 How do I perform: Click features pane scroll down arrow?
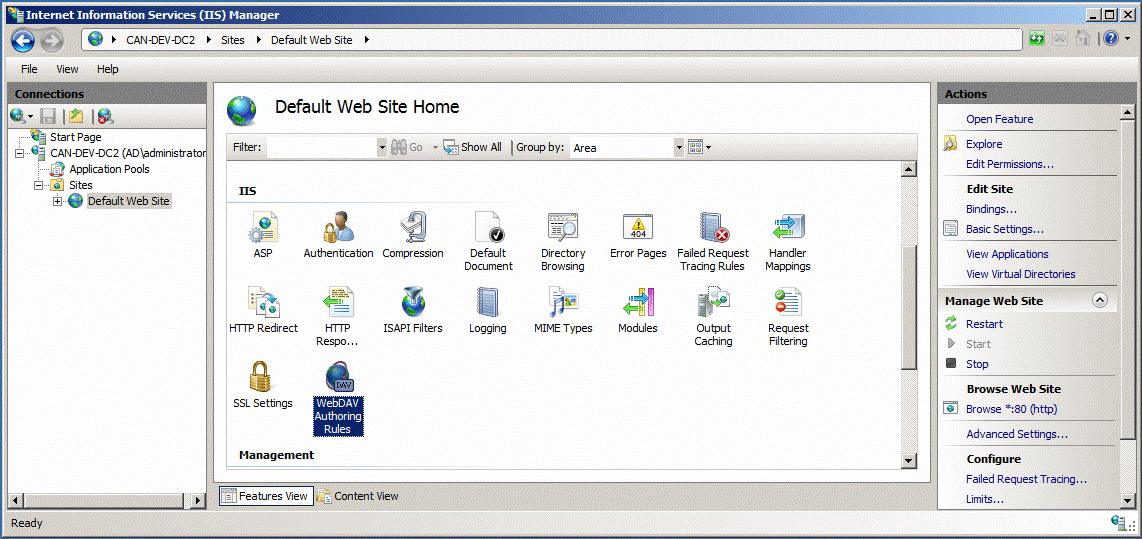pyautogui.click(x=908, y=460)
